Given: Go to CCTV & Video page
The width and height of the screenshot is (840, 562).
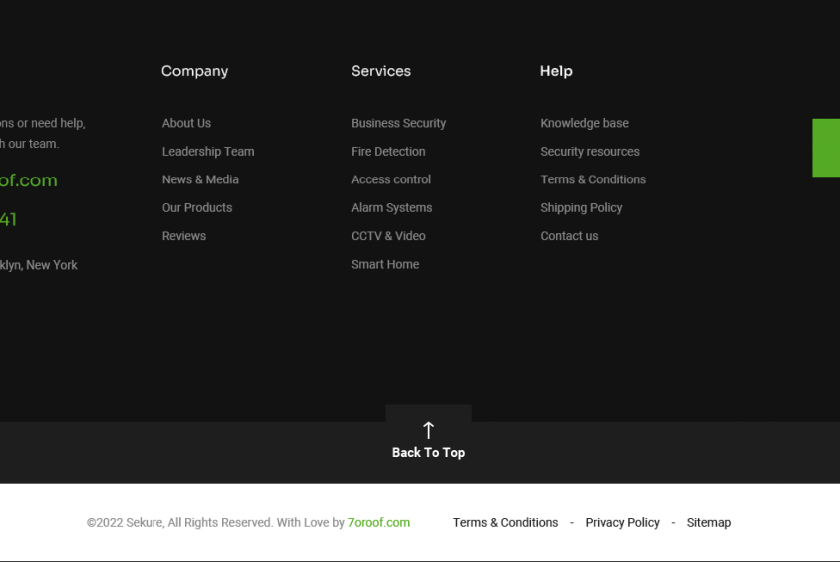Looking at the screenshot, I should click(x=388, y=236).
